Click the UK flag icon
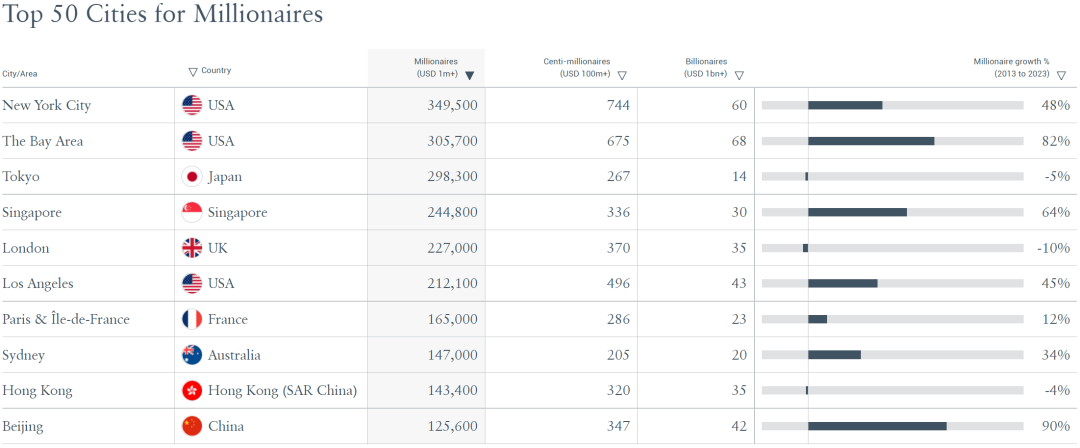This screenshot has width=1080, height=448. pyautogui.click(x=192, y=248)
